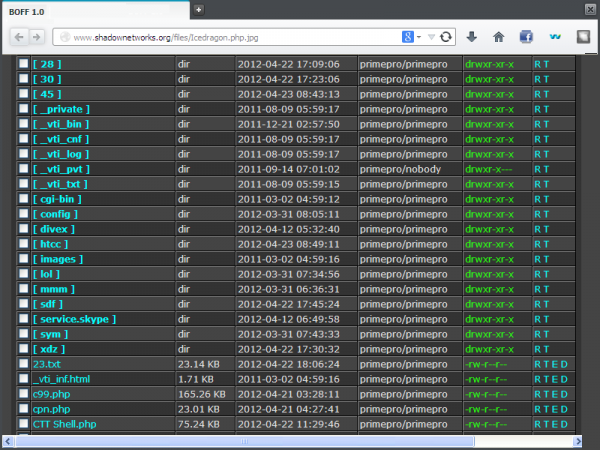
Task: Check the box for config folder
Action: coord(24,214)
